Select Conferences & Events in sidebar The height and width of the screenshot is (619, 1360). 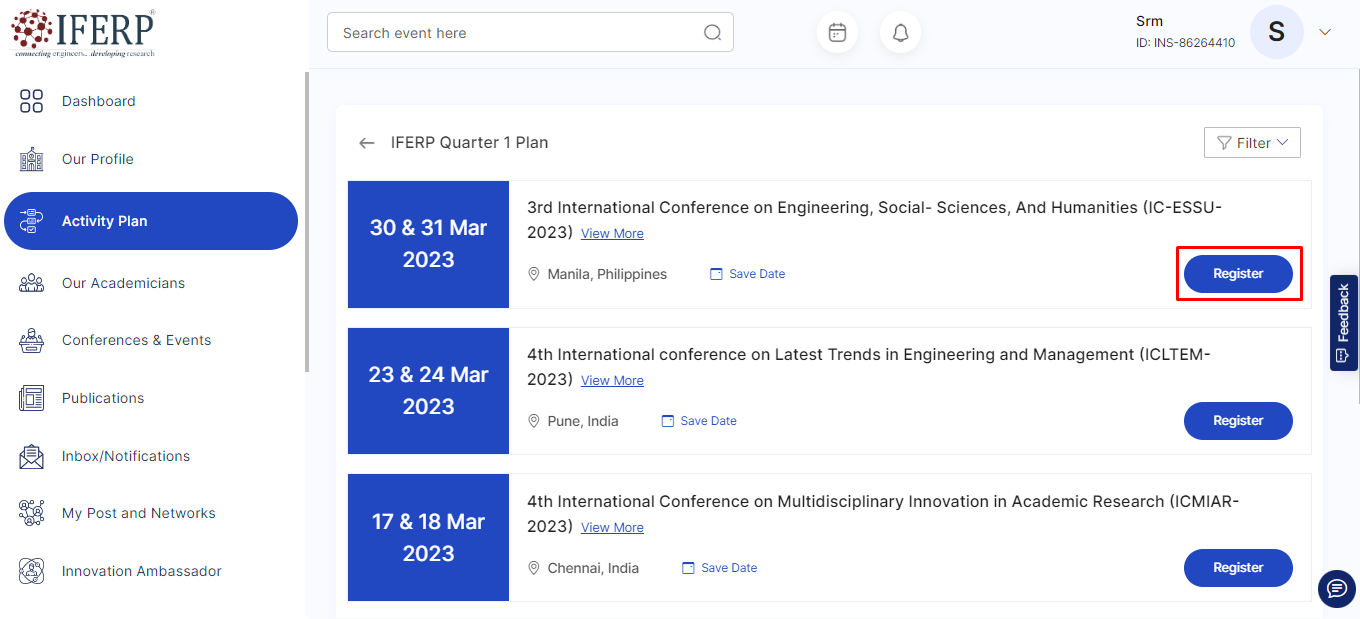click(x=136, y=340)
